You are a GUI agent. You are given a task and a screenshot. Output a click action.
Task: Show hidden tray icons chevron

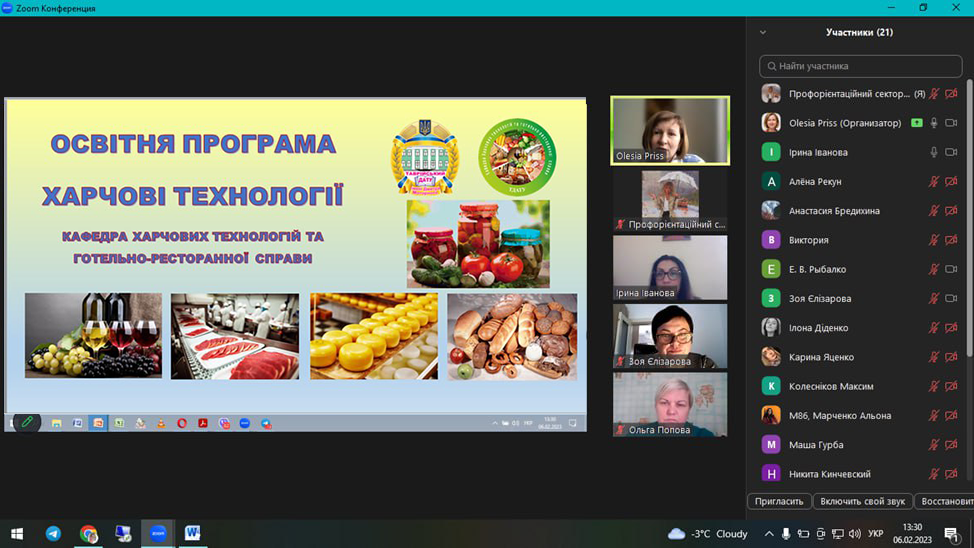769,534
